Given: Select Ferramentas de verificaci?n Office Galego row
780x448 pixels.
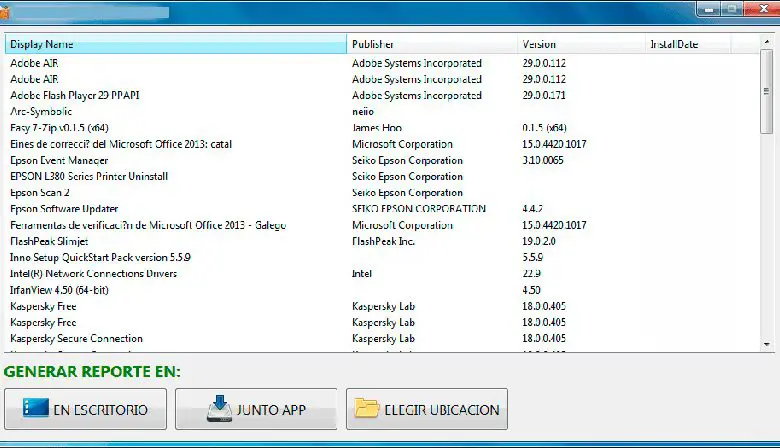Looking at the screenshot, I should [382, 225].
